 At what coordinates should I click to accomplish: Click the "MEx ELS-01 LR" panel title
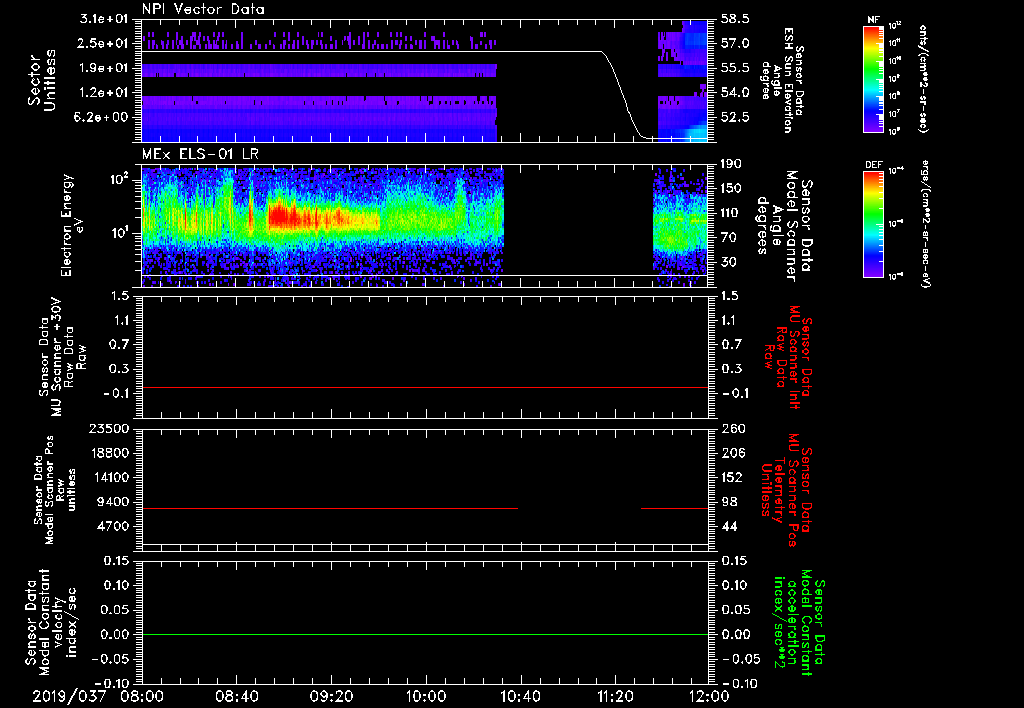pyautogui.click(x=200, y=155)
